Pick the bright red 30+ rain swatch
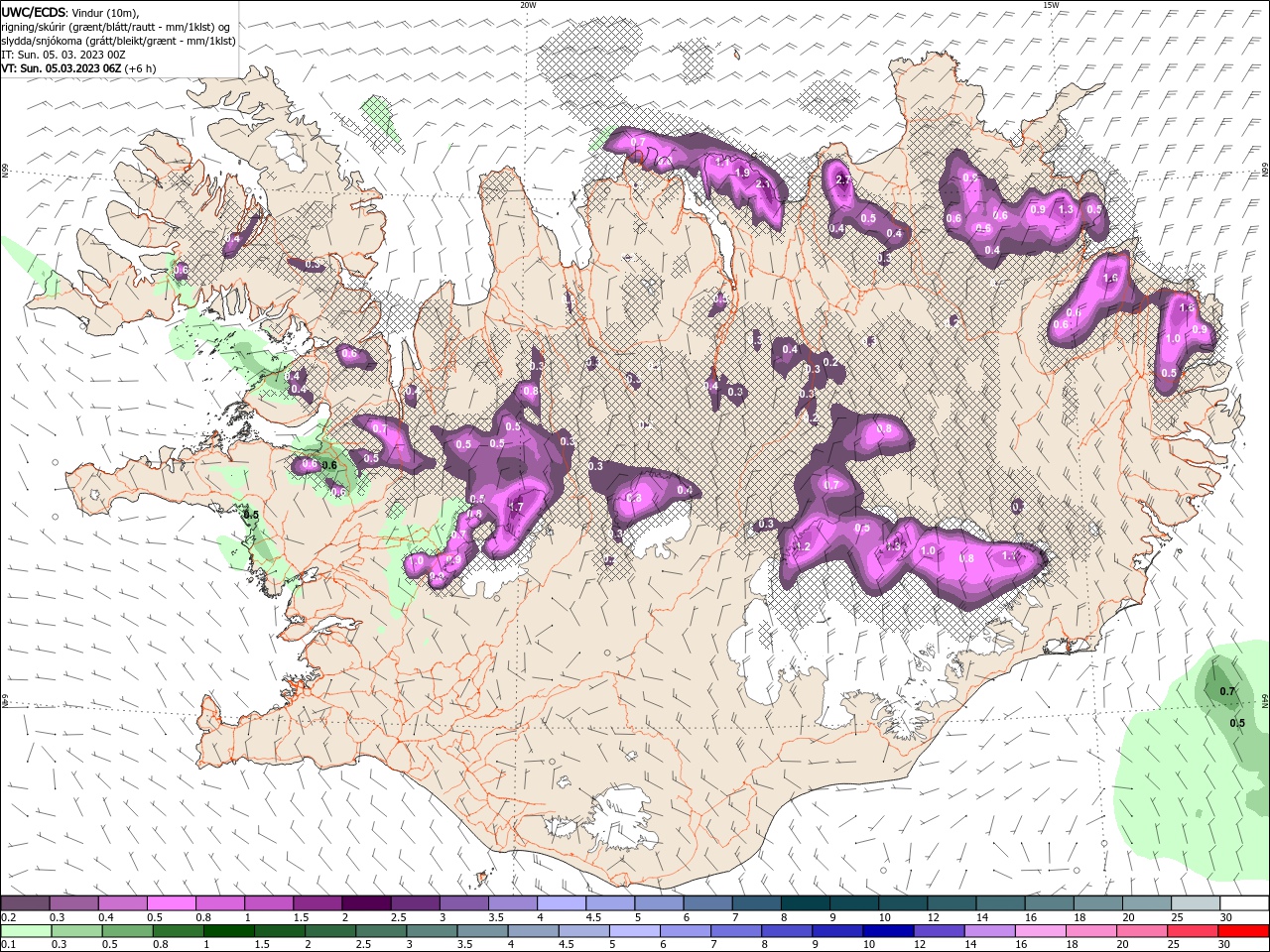The image size is (1270, 952). (x=1244, y=931)
